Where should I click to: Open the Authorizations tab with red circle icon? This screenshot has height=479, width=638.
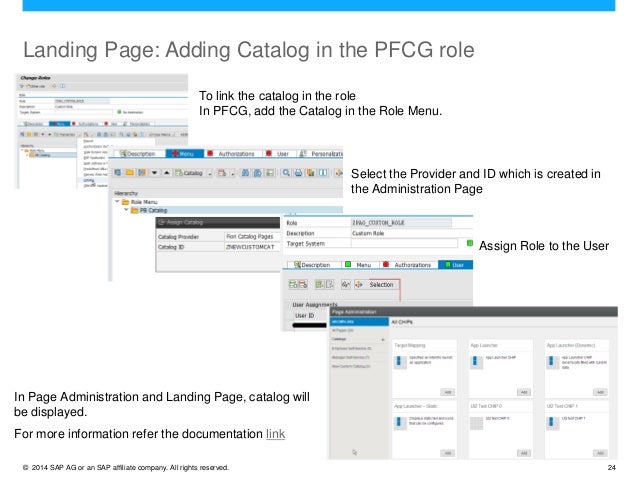(x=408, y=265)
